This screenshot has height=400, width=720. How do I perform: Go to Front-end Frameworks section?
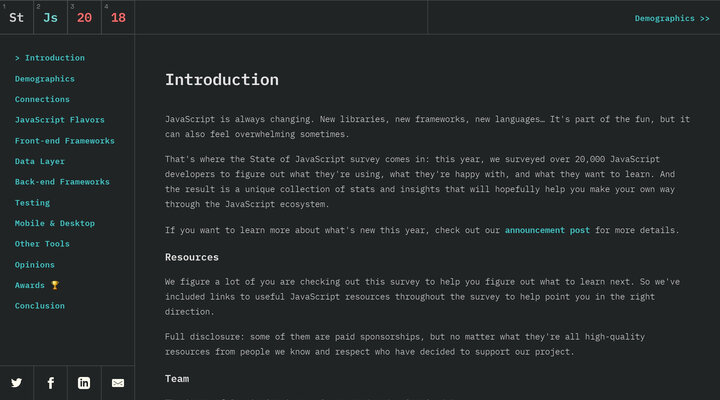coord(64,141)
